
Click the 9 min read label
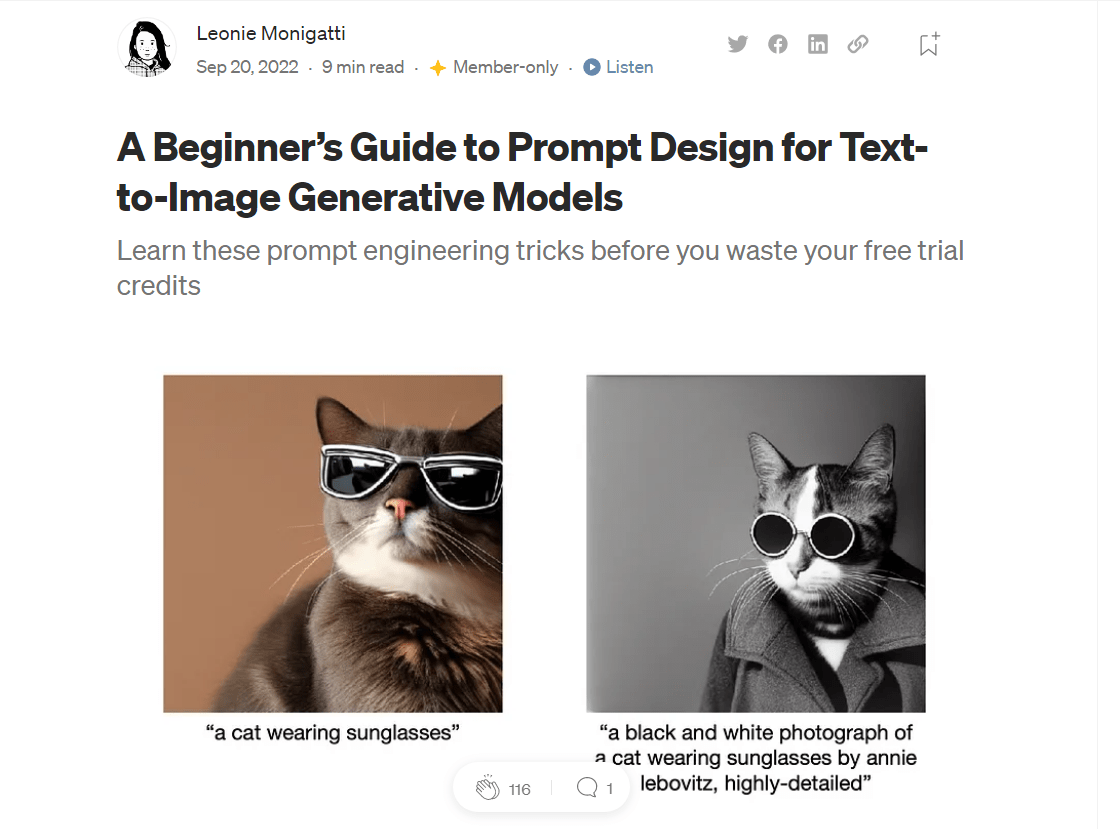click(363, 67)
